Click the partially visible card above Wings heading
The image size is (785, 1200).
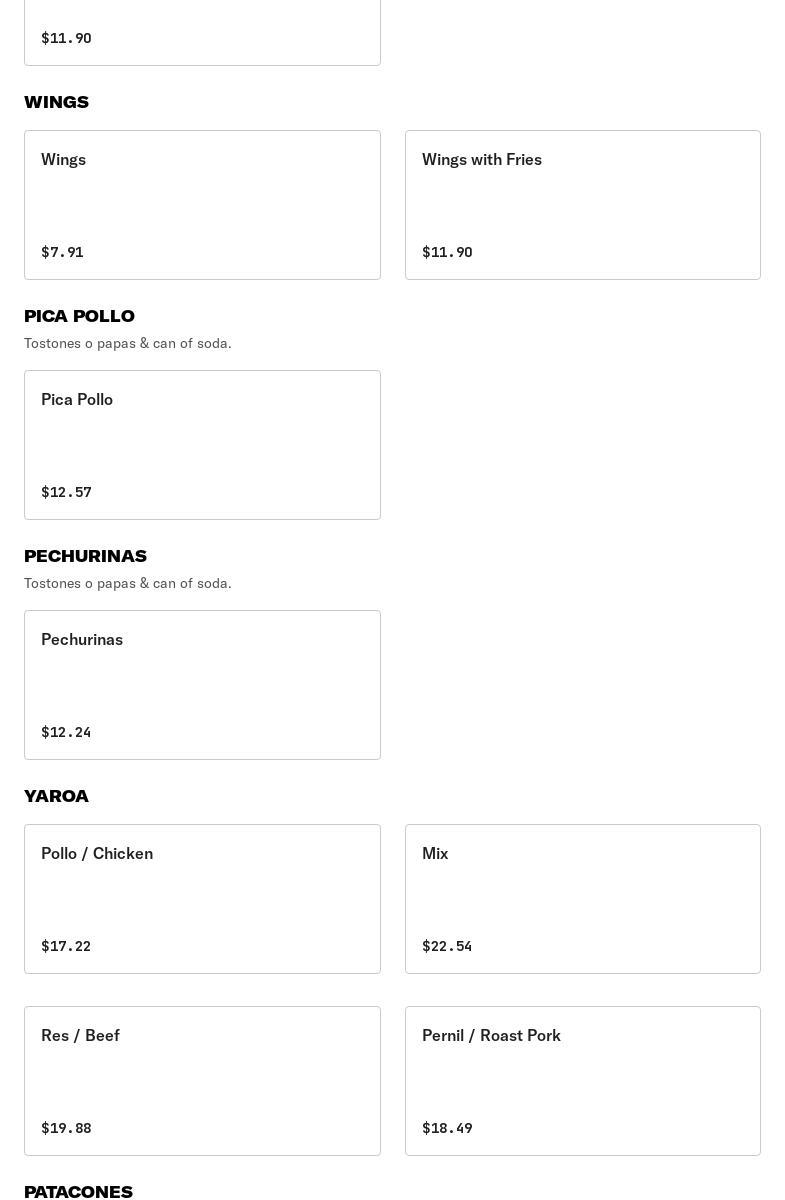(x=202, y=33)
